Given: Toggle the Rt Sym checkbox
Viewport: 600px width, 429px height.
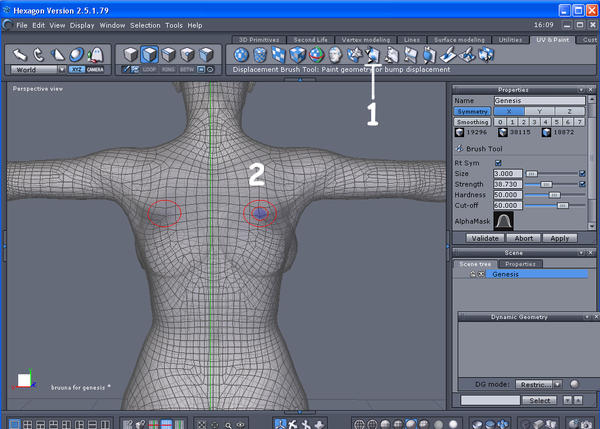Looking at the screenshot, I should (499, 162).
